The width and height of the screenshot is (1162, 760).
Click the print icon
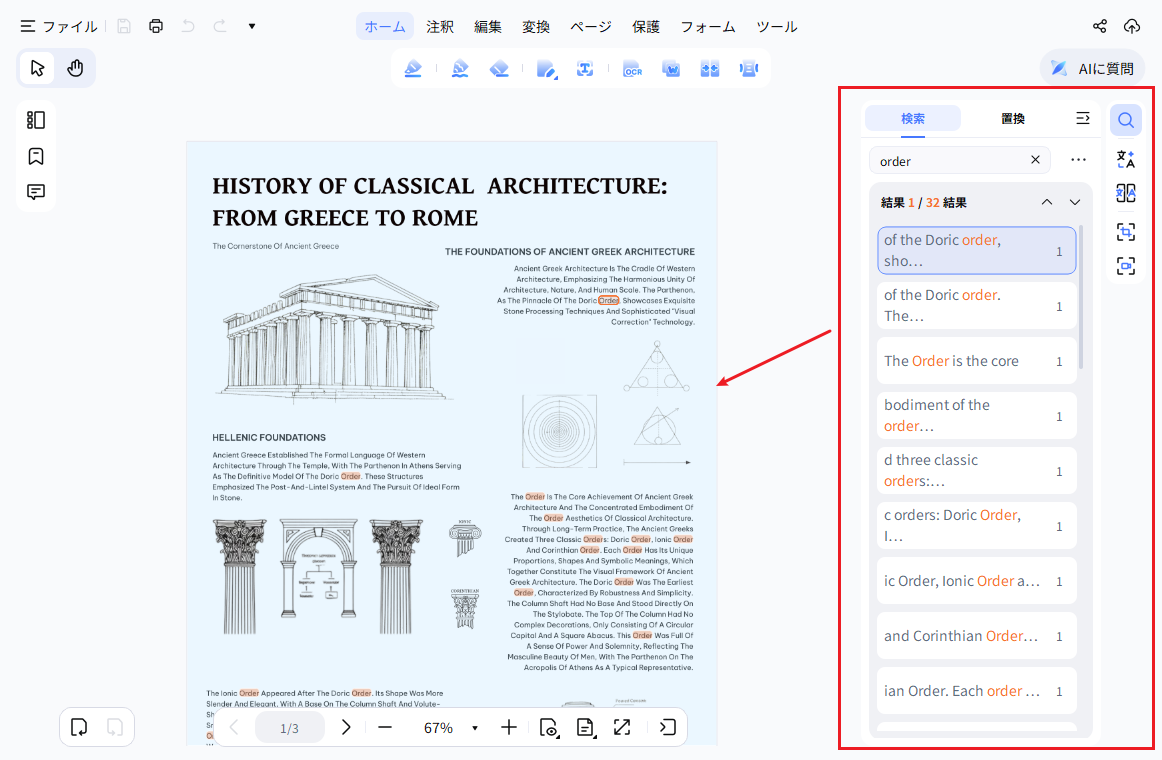(x=156, y=27)
